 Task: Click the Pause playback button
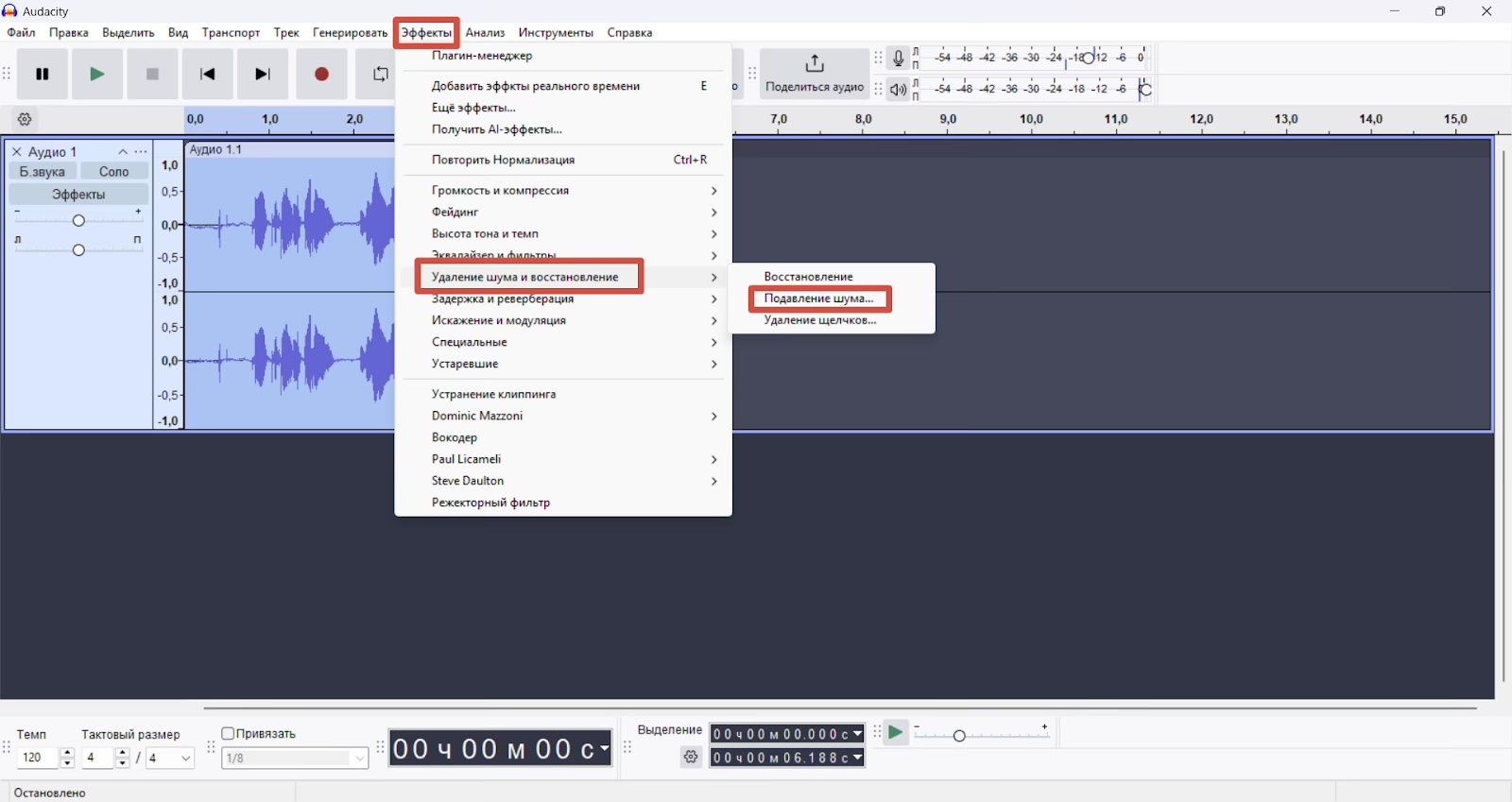pos(43,75)
